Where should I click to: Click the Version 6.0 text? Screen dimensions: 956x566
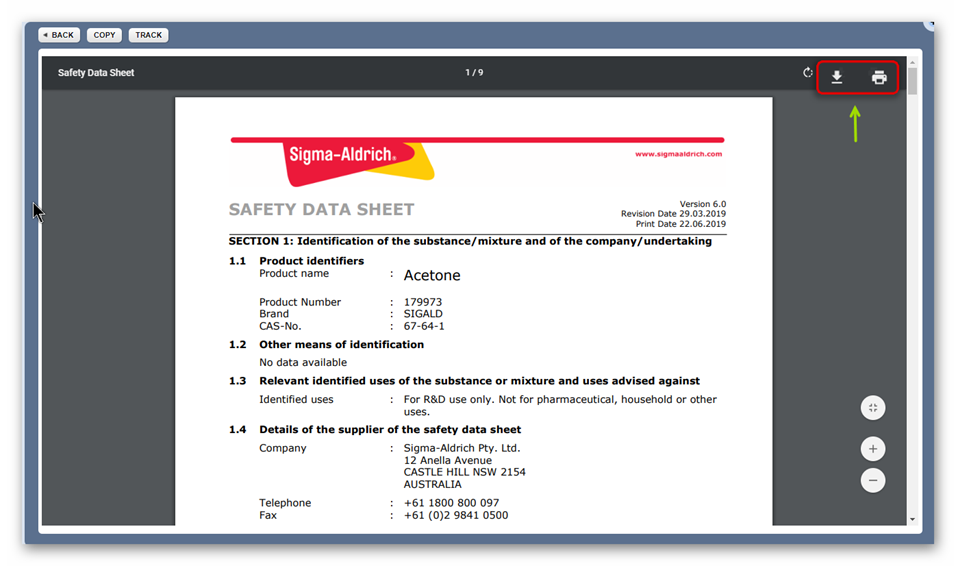point(702,204)
